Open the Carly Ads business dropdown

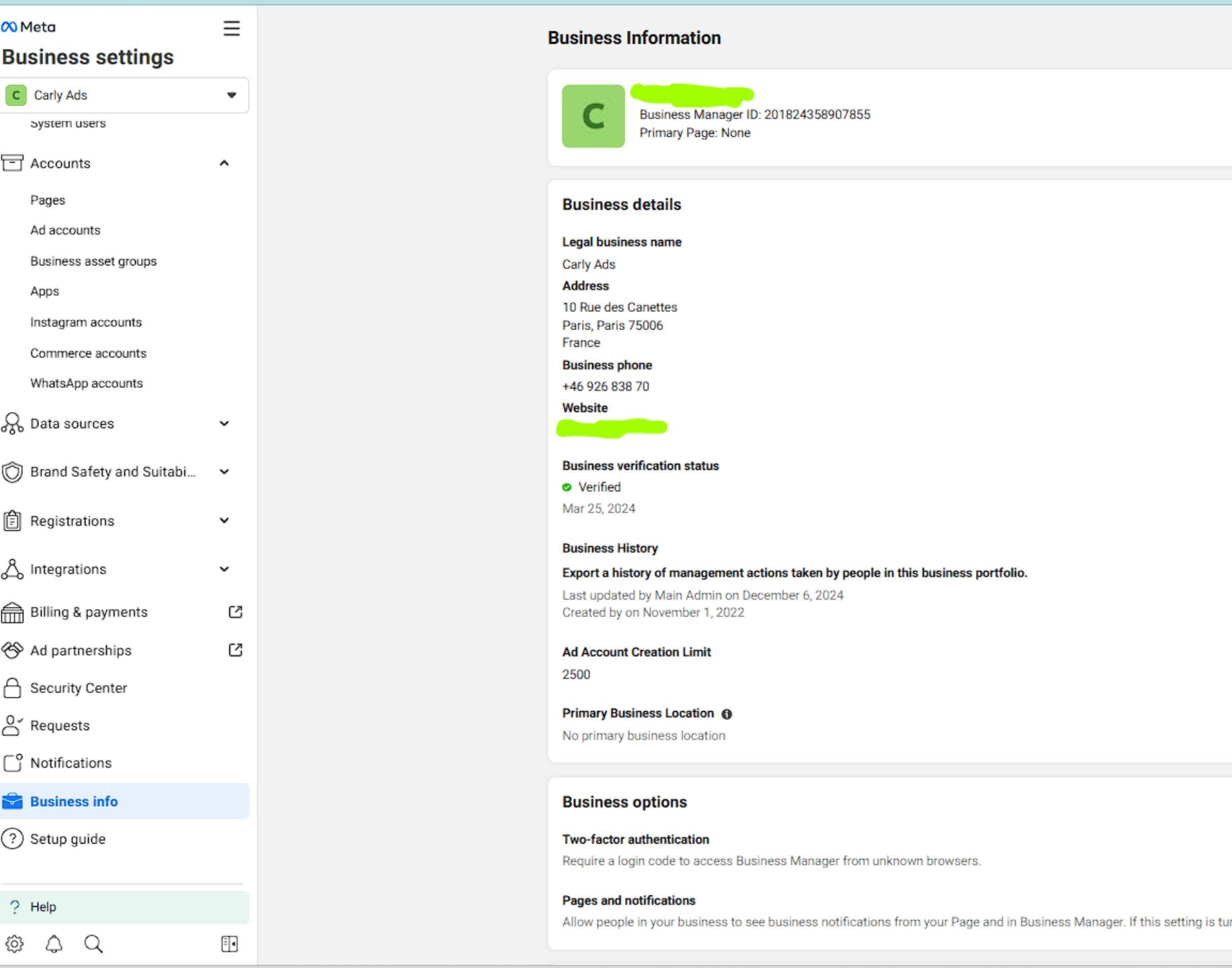(x=125, y=95)
